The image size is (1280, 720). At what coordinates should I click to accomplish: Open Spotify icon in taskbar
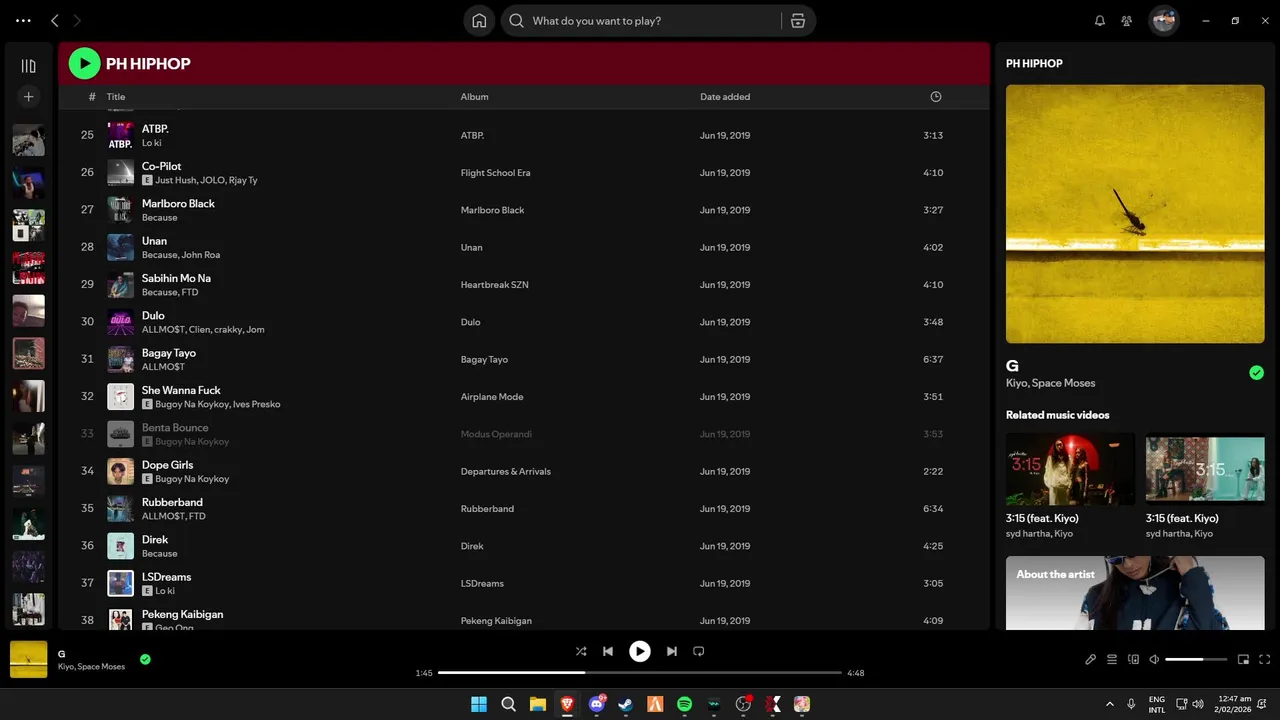684,704
